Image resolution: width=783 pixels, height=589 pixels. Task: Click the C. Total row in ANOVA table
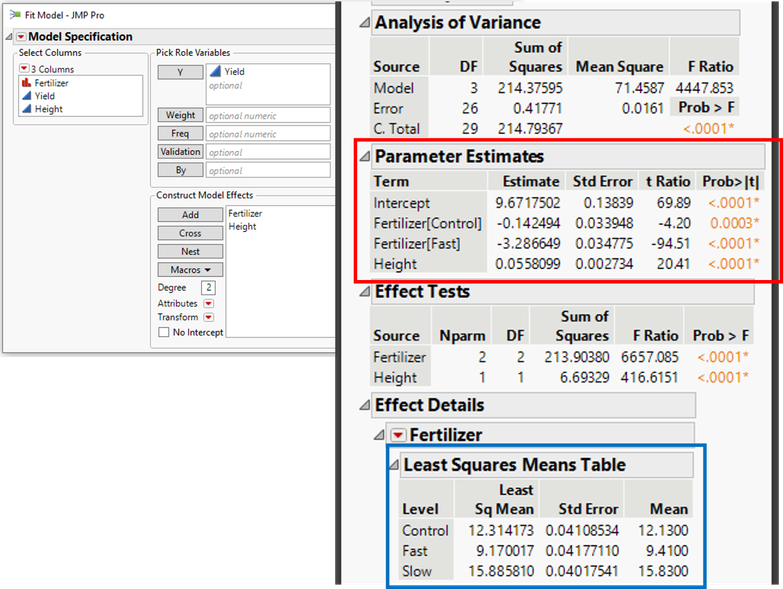coord(554,129)
